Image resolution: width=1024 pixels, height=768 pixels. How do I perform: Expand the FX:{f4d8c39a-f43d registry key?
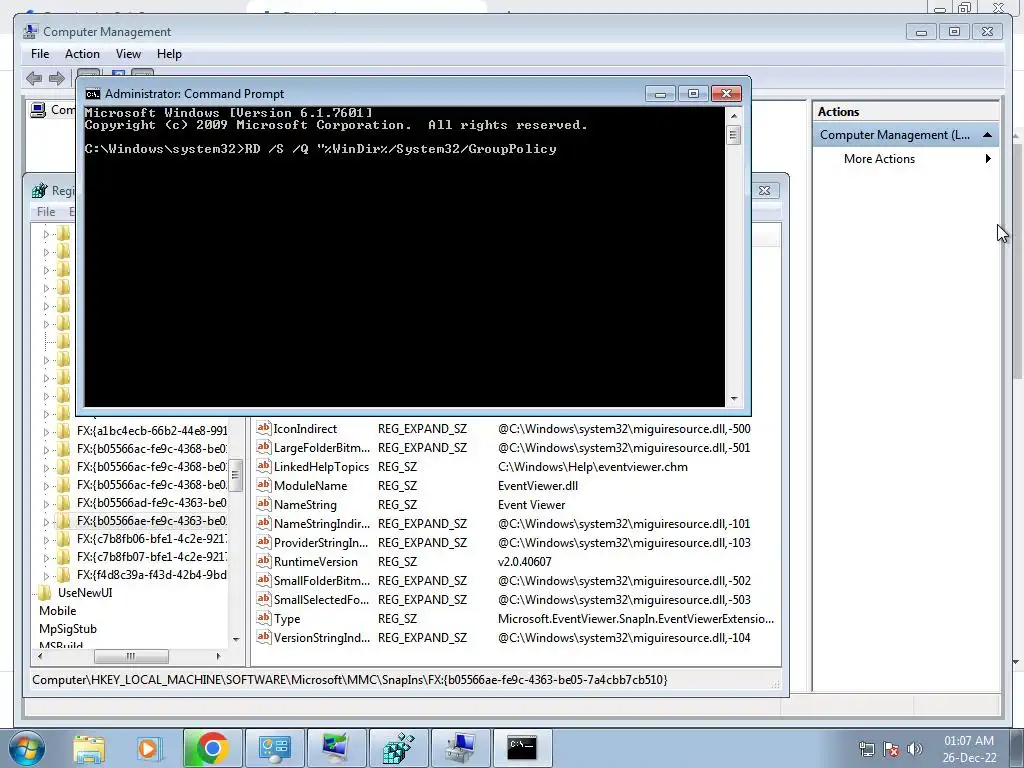click(x=46, y=575)
